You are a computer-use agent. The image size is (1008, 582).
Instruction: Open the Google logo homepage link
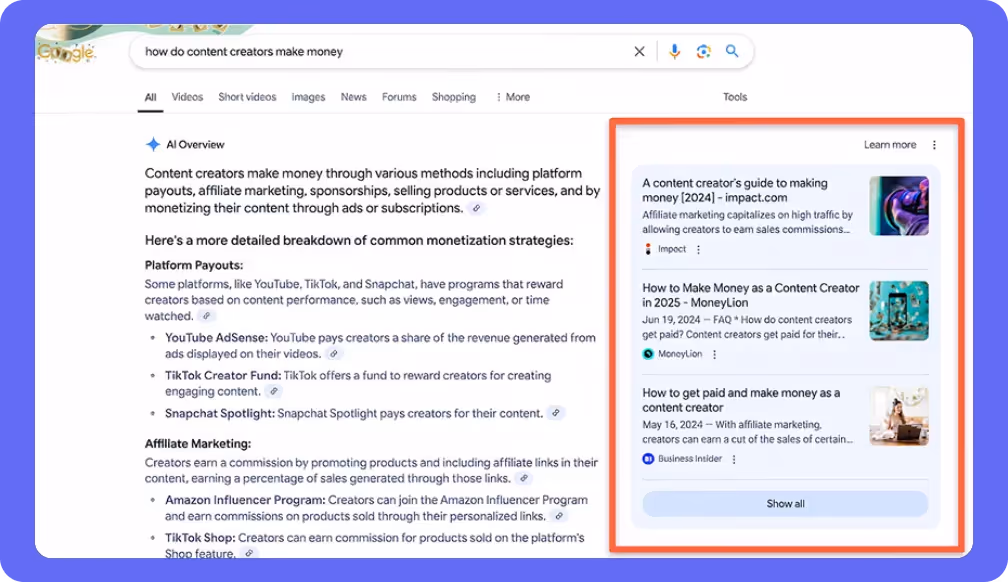coord(66,52)
